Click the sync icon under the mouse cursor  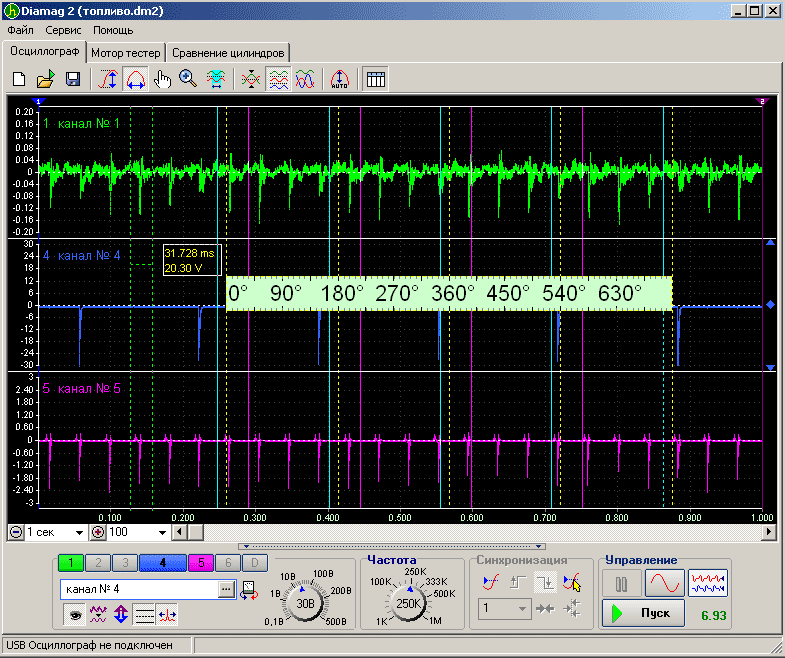[x=571, y=582]
